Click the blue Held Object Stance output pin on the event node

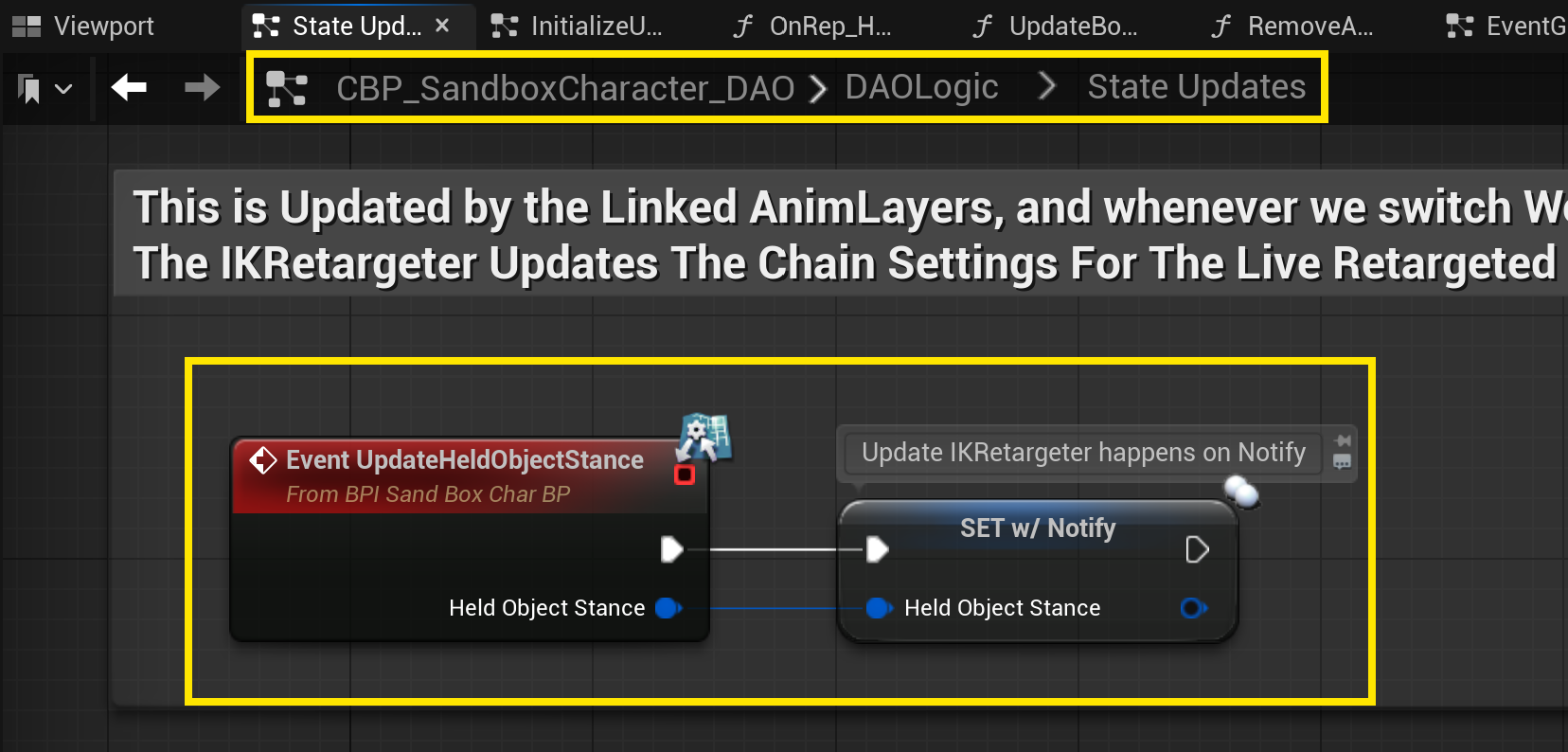[x=668, y=608]
